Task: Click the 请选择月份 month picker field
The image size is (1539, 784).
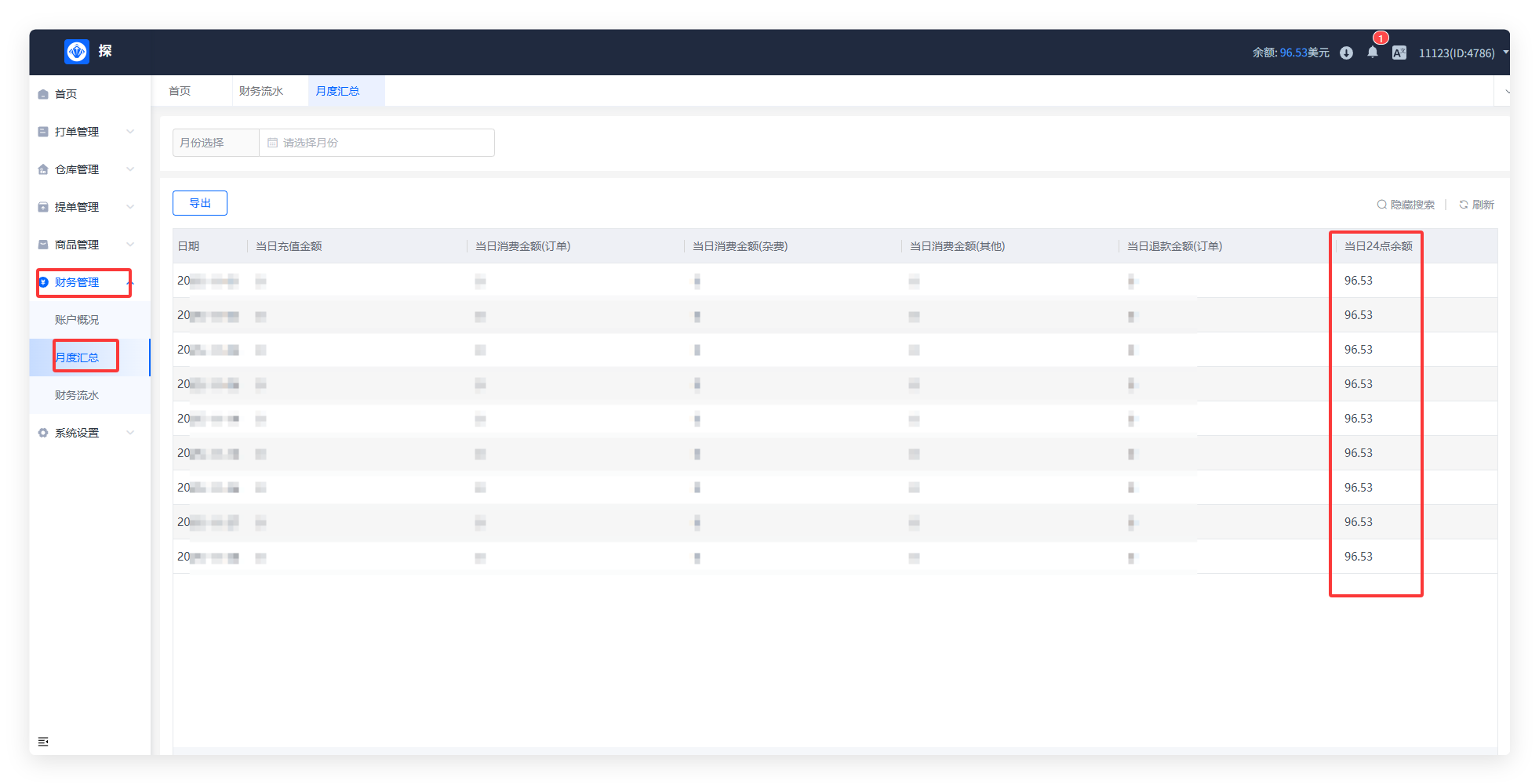Action: [377, 143]
